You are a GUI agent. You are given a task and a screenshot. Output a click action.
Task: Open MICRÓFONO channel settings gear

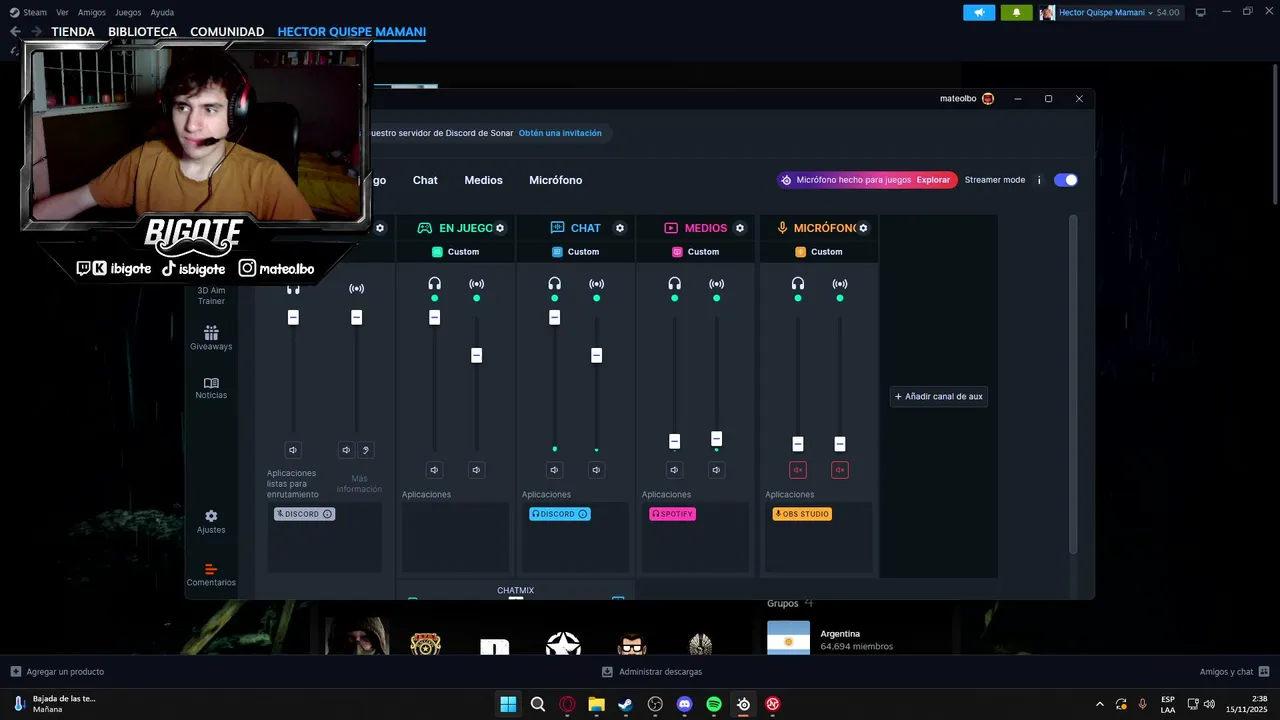click(x=863, y=228)
